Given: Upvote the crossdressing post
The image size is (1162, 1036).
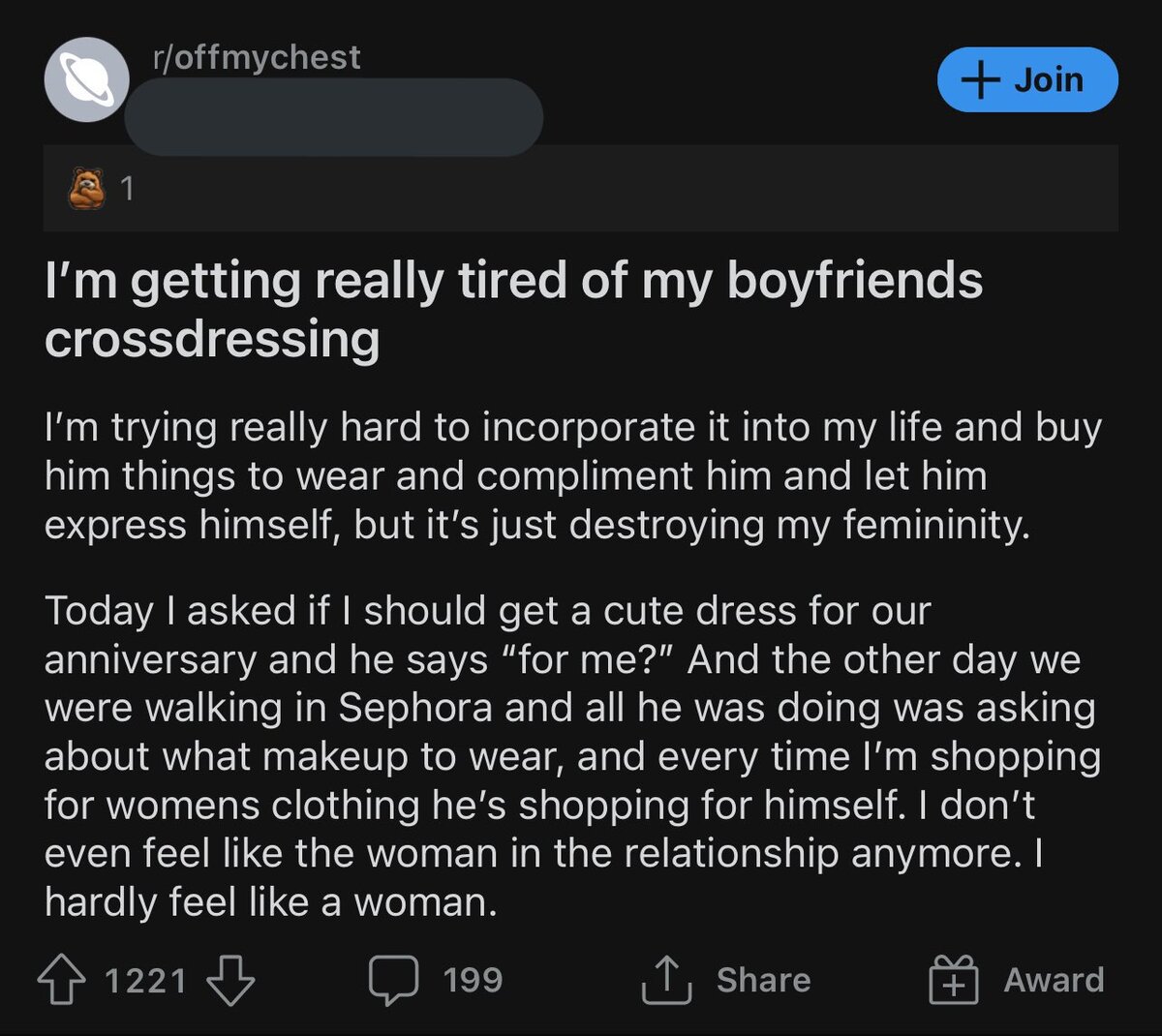Looking at the screenshot, I should click(61, 980).
